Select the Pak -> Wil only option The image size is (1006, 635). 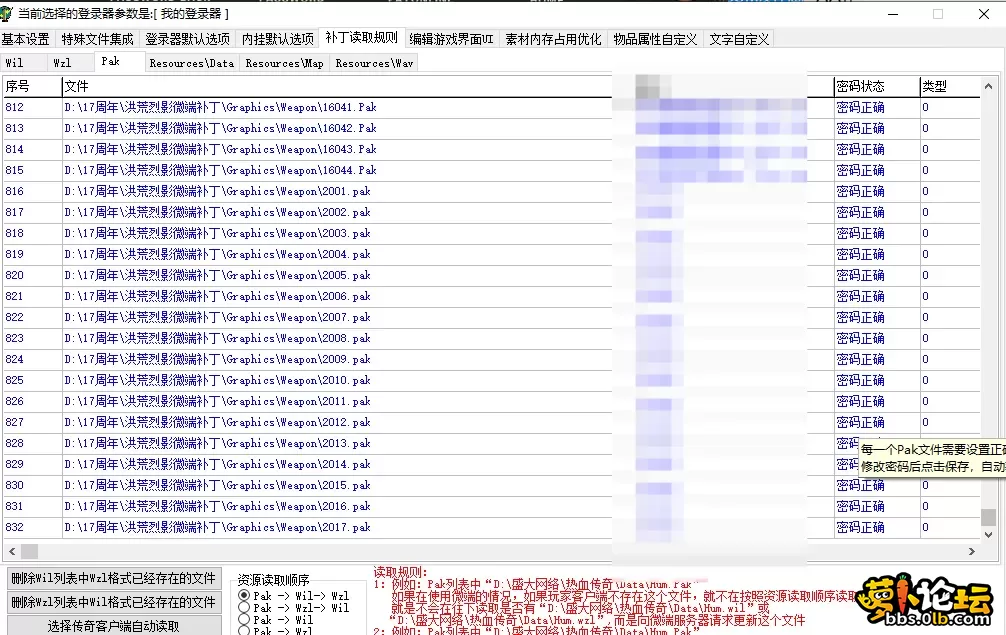click(x=276, y=620)
